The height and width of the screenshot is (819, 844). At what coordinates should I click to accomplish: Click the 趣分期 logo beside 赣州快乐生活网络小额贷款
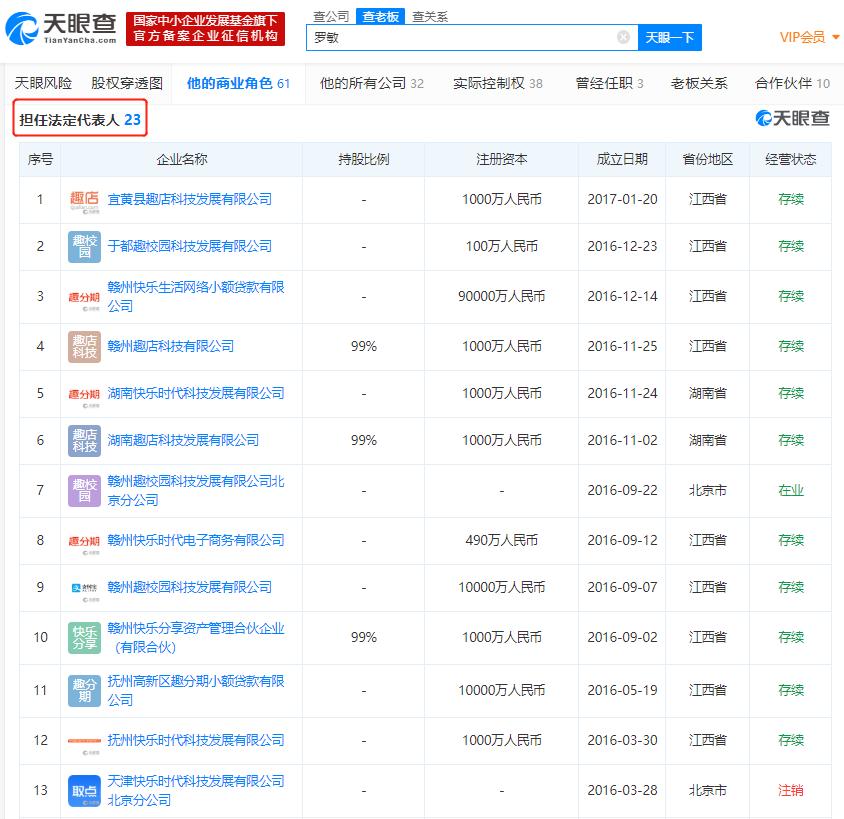click(84, 295)
